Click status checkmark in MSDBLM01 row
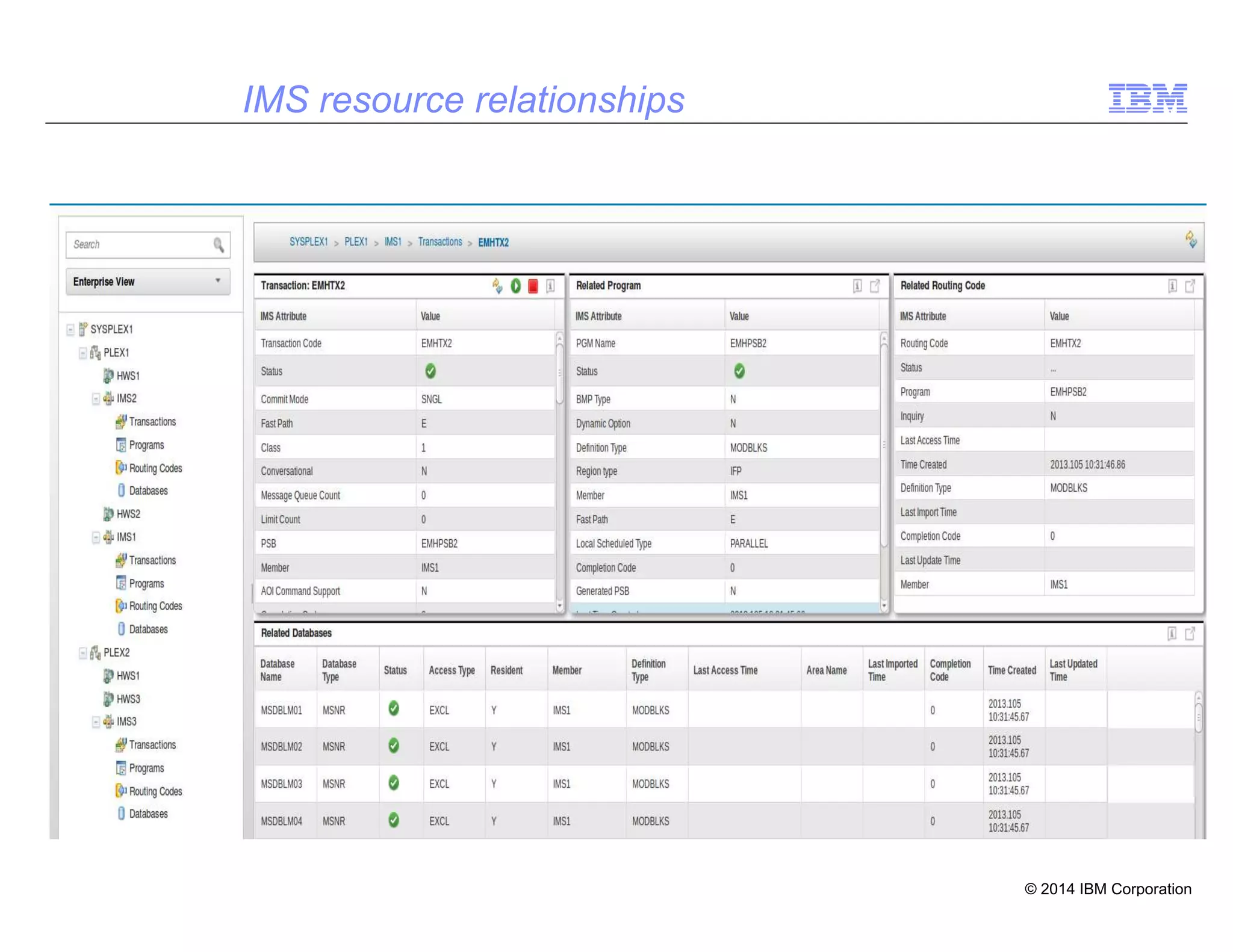This screenshot has height=952, width=1233. coord(394,708)
